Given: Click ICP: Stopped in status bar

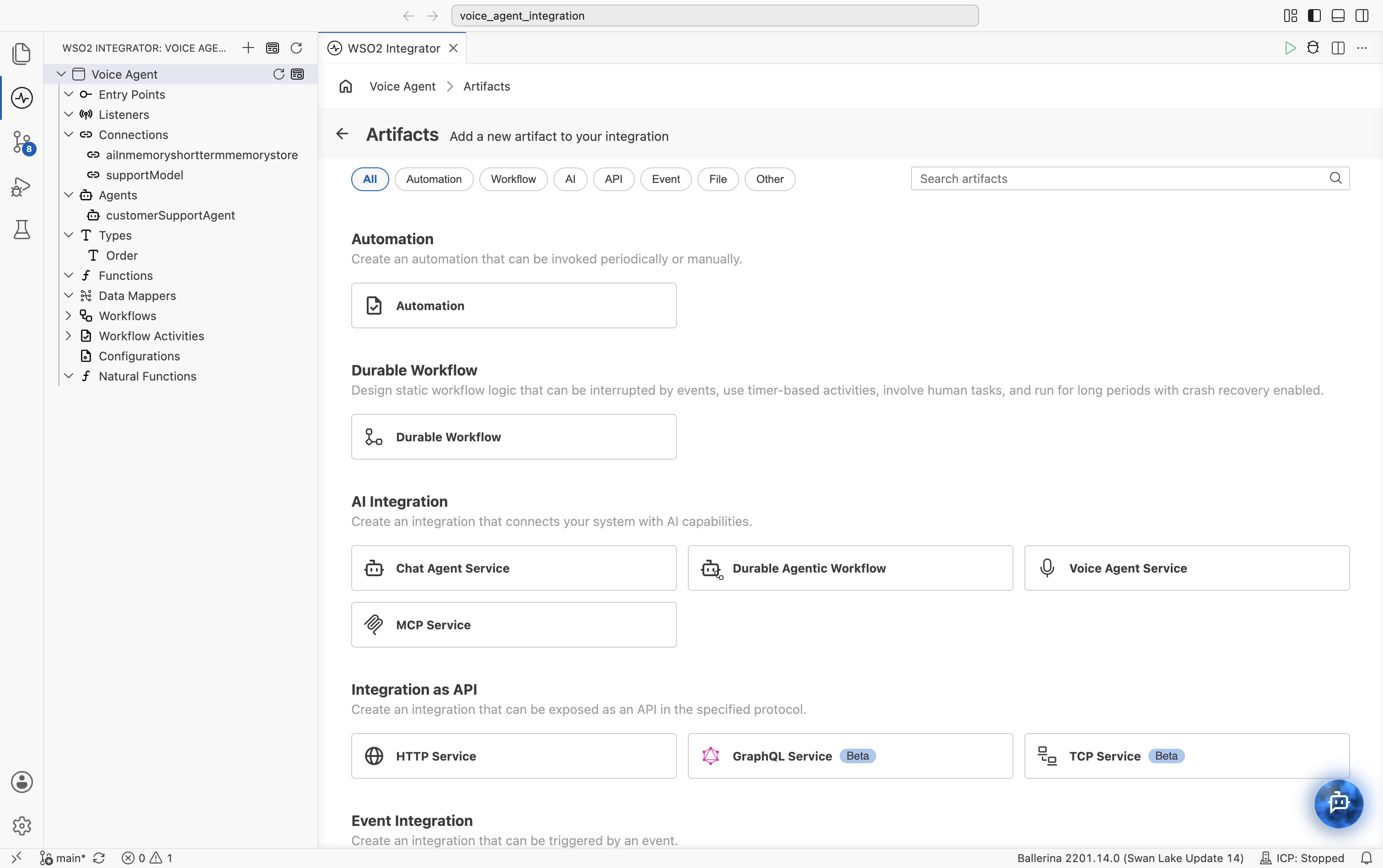Looking at the screenshot, I should [1302, 857].
